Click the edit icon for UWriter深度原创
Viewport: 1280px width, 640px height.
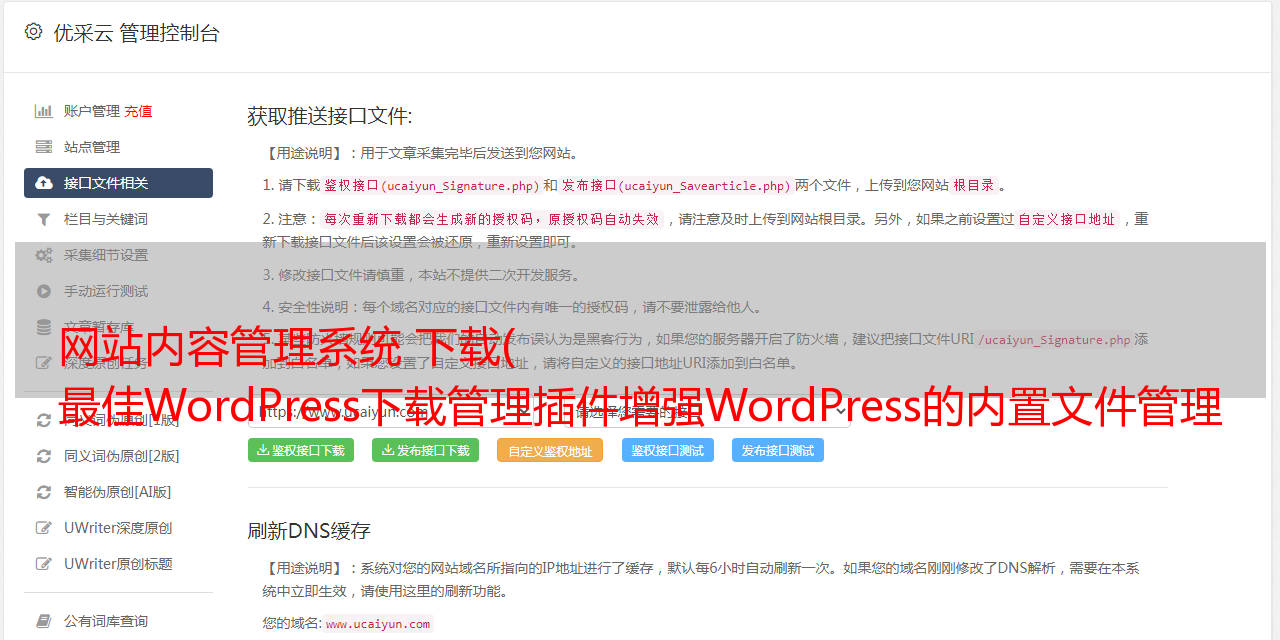click(x=44, y=528)
